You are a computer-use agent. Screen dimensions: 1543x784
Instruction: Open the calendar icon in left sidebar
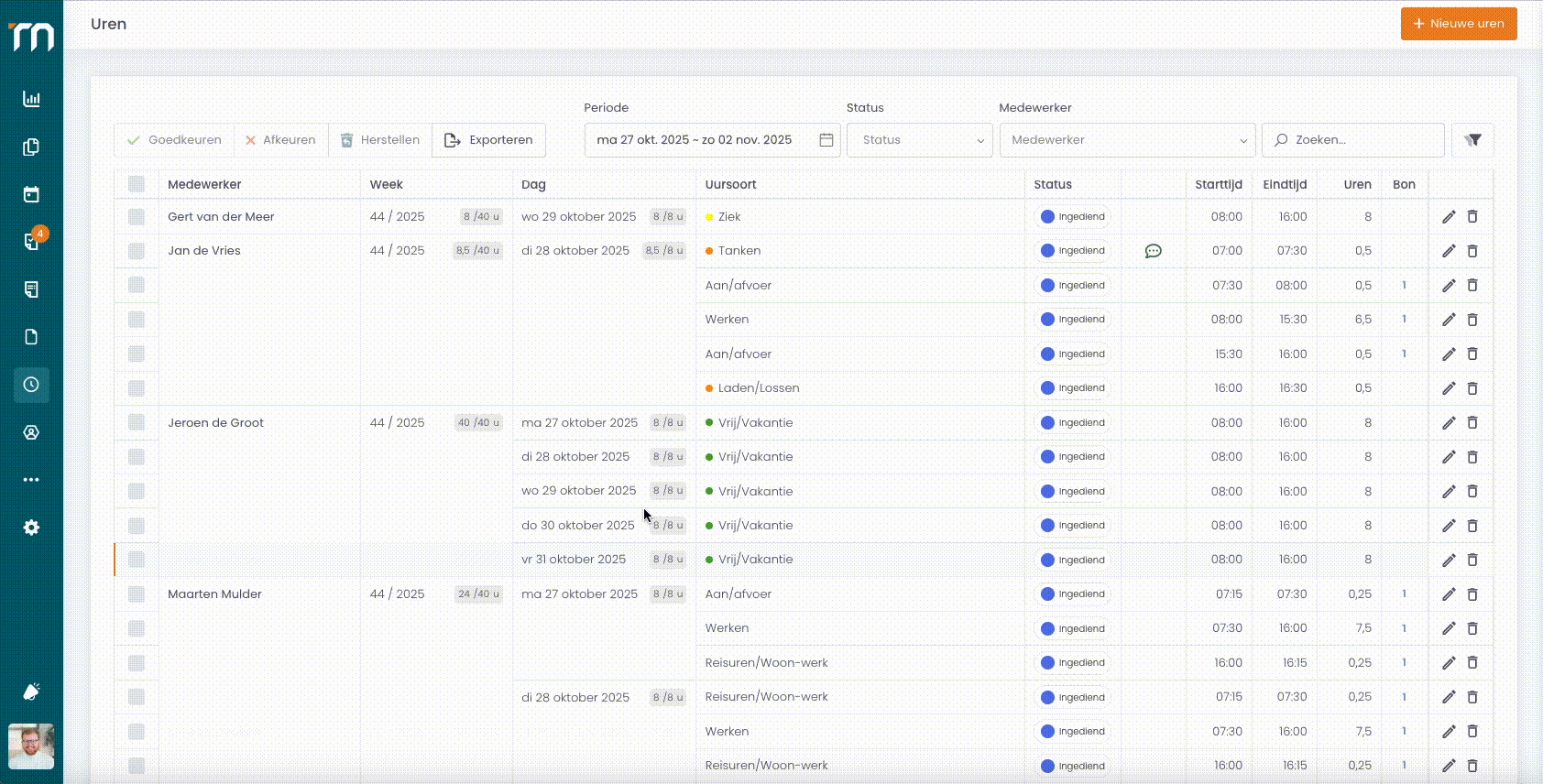pos(31,194)
